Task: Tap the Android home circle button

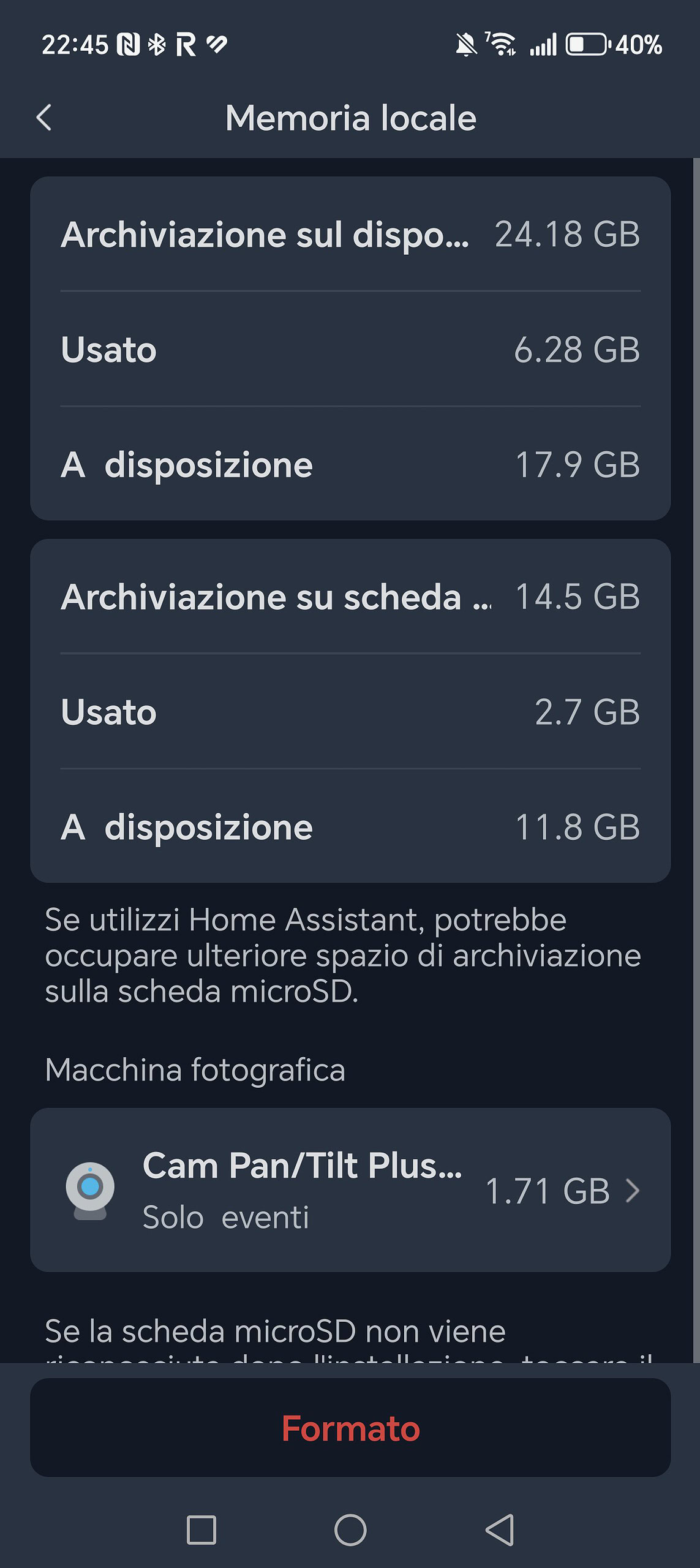Action: tap(350, 1529)
